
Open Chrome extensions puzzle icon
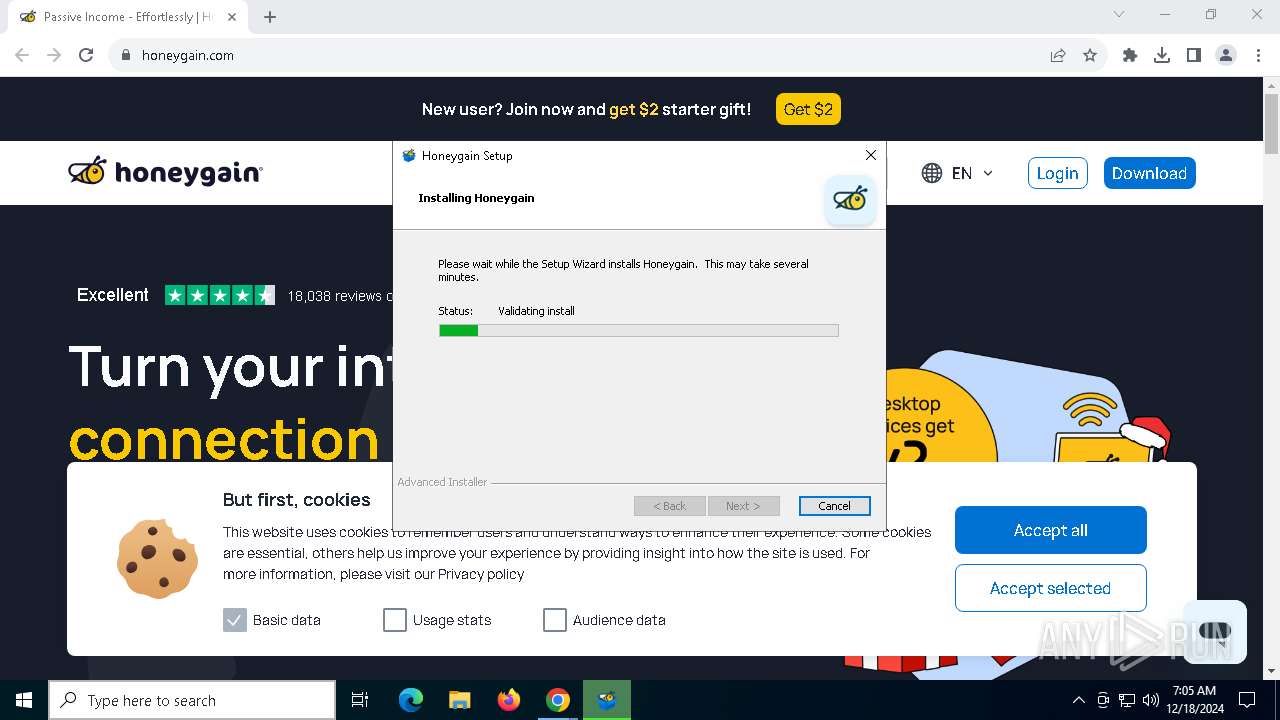pos(1130,55)
